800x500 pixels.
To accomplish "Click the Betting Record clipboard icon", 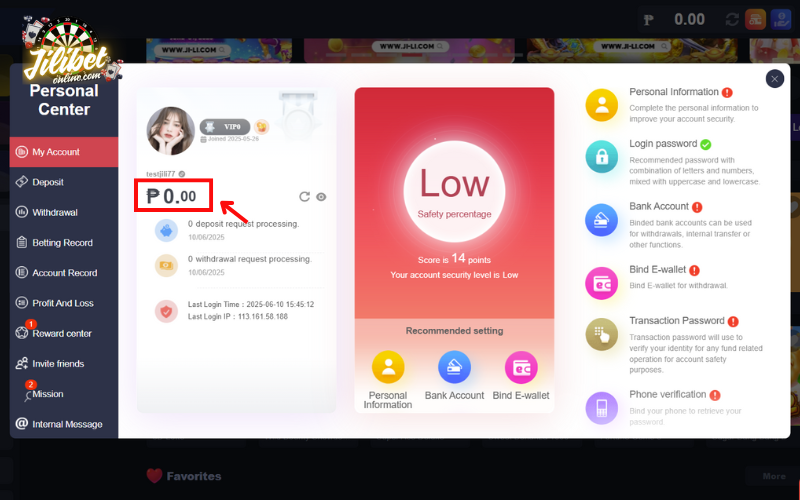I will (21, 242).
